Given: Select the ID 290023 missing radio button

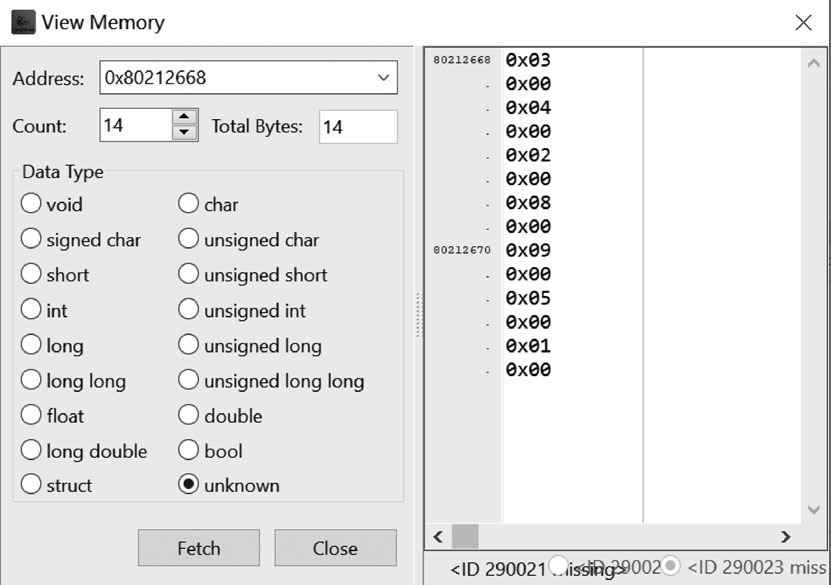Looking at the screenshot, I should pyautogui.click(x=670, y=565).
